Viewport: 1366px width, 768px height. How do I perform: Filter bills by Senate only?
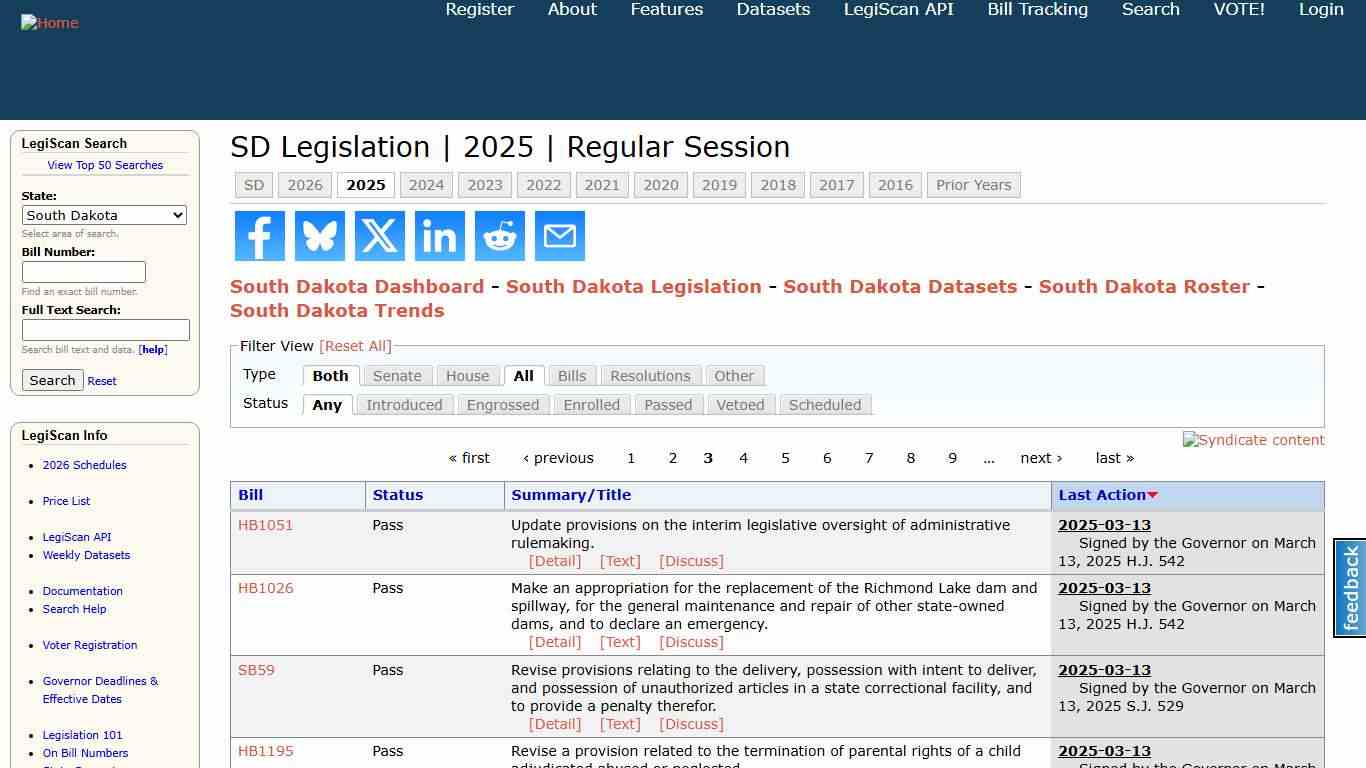(x=397, y=375)
